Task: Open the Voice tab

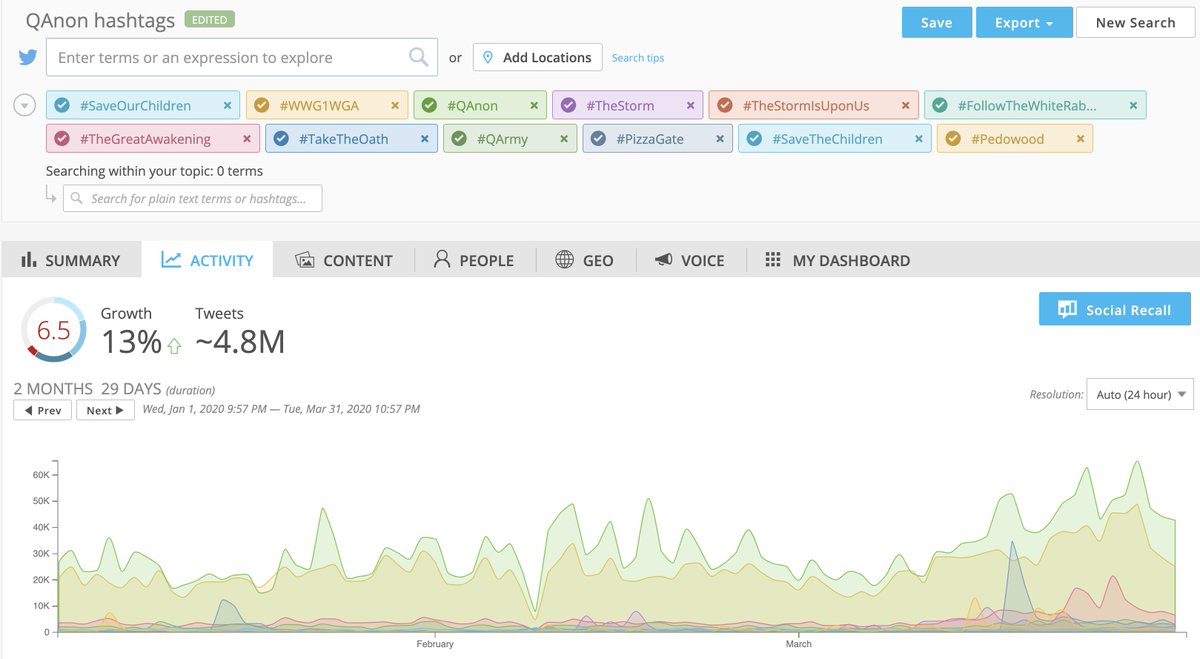Action: 690,260
